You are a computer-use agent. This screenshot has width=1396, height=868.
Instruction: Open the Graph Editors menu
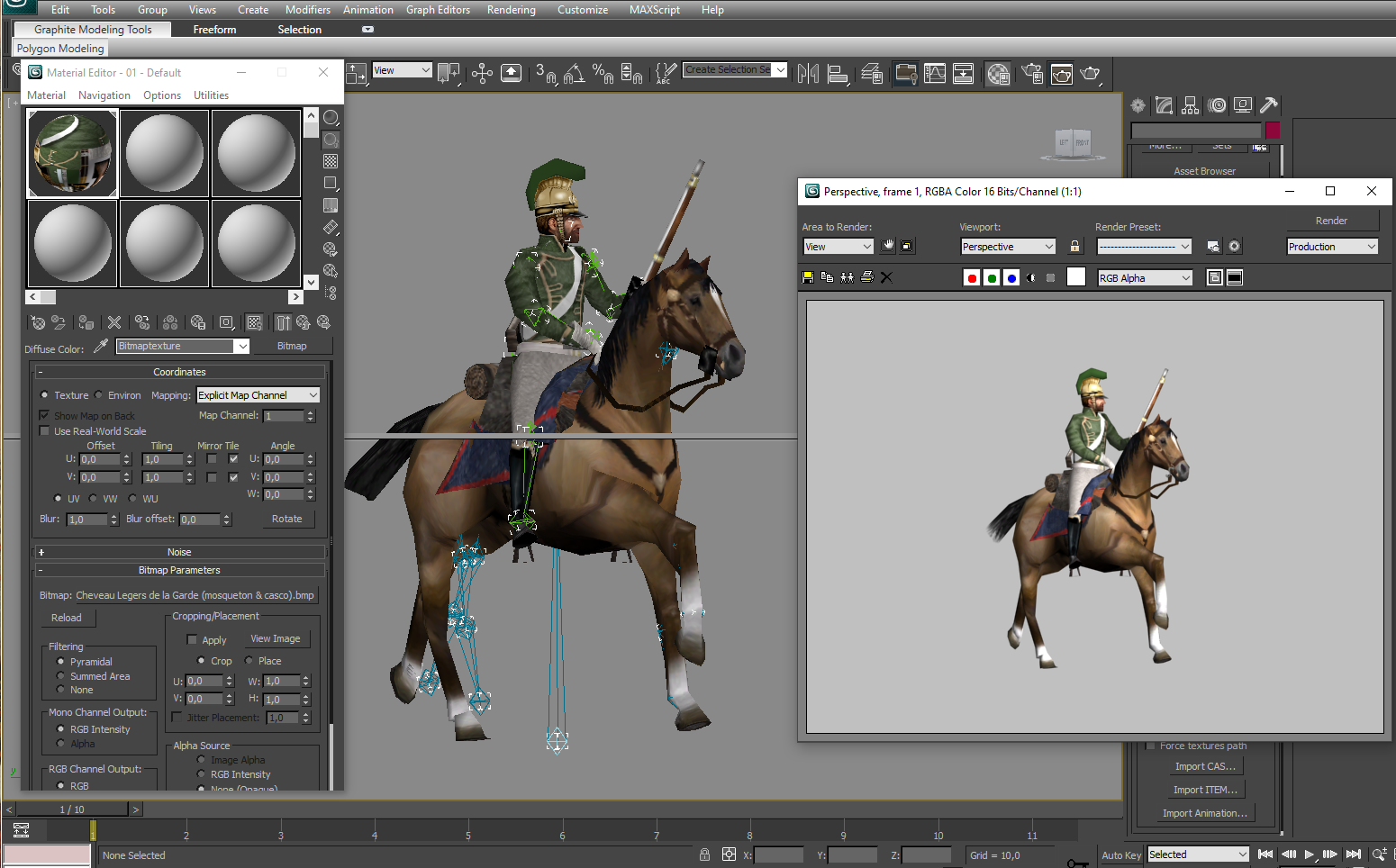(x=438, y=10)
